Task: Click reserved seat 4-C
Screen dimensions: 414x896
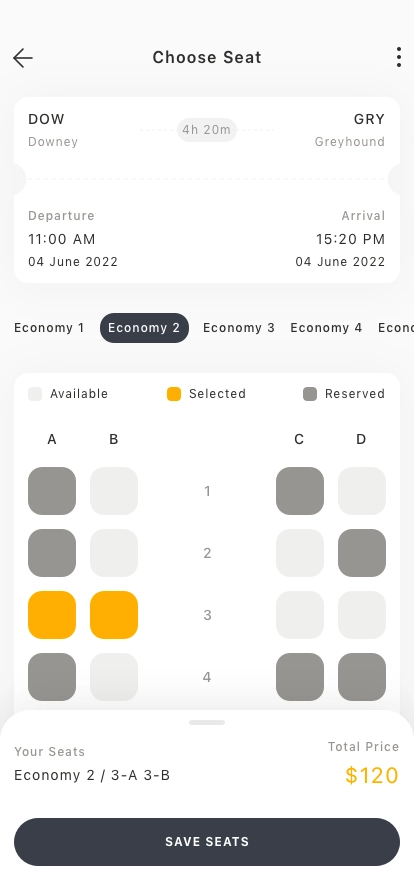Action: pos(300,677)
